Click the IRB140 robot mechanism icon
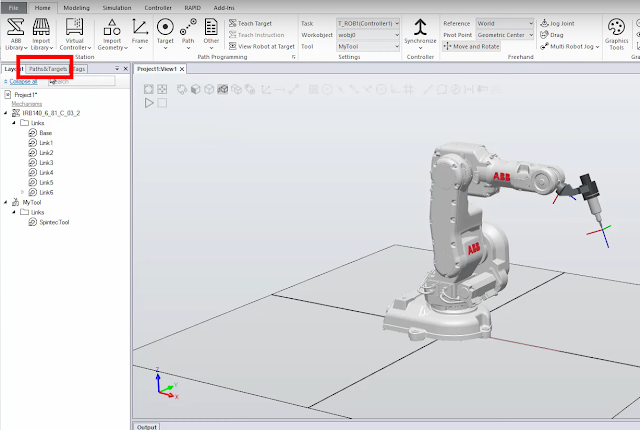This screenshot has width=640, height=430. click(16, 113)
